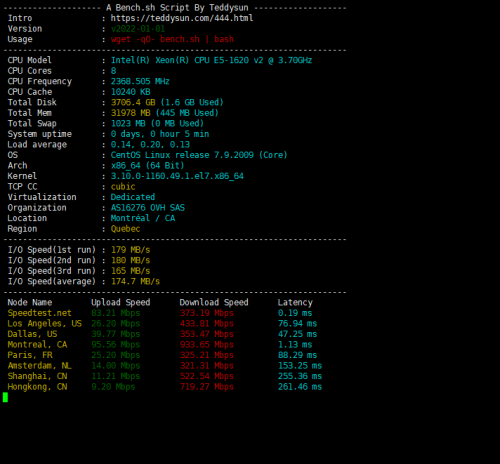Click the Hongkong latency 261.46 ms
500x464 pixels.
[x=300, y=387]
